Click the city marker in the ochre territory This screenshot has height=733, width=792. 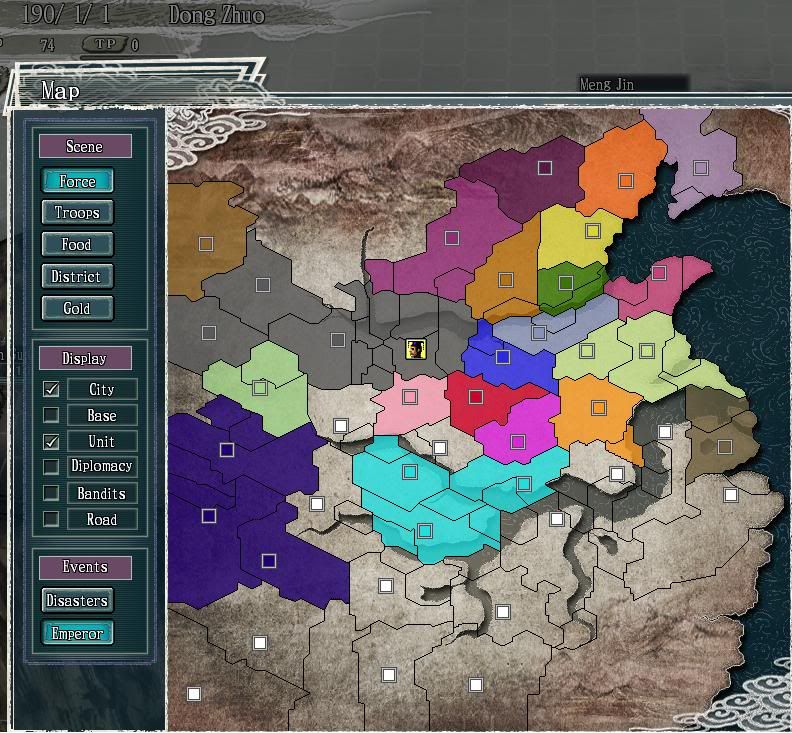506,280
